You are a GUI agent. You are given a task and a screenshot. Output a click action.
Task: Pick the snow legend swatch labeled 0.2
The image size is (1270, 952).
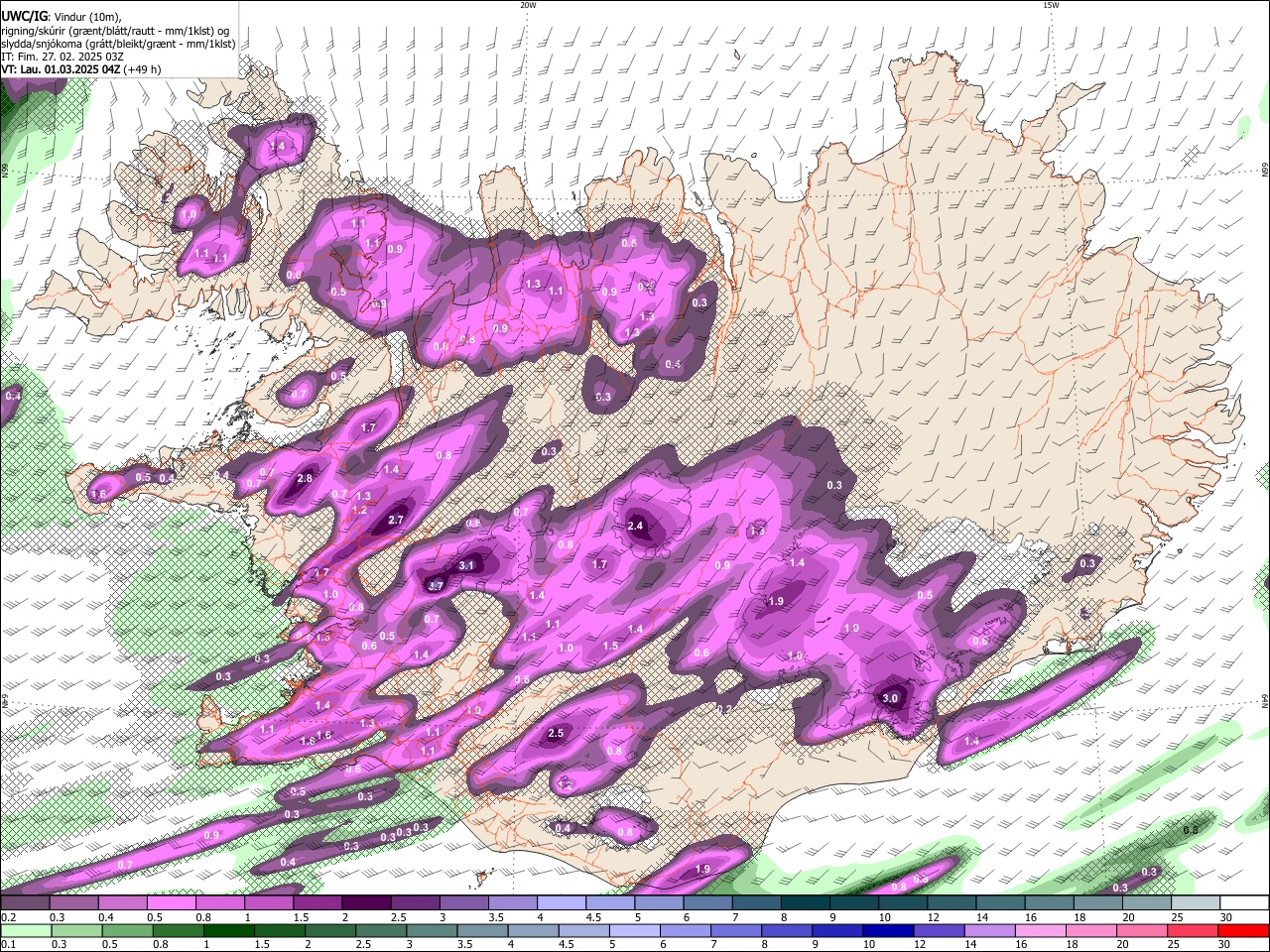(x=25, y=902)
